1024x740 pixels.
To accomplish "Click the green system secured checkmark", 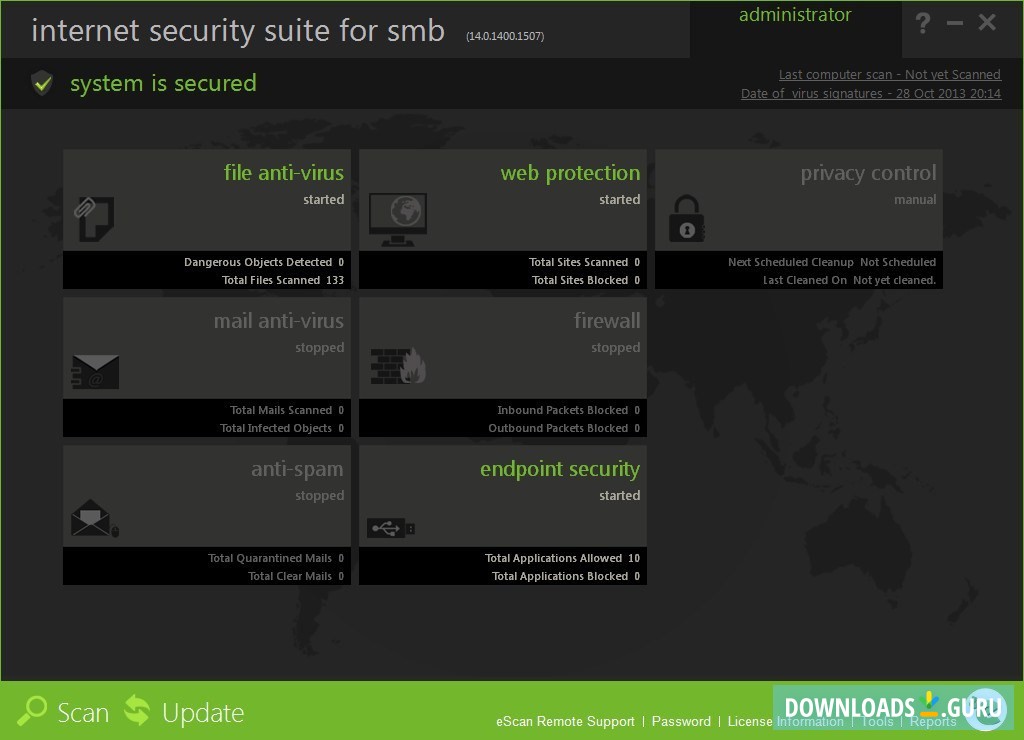I will (x=42, y=83).
